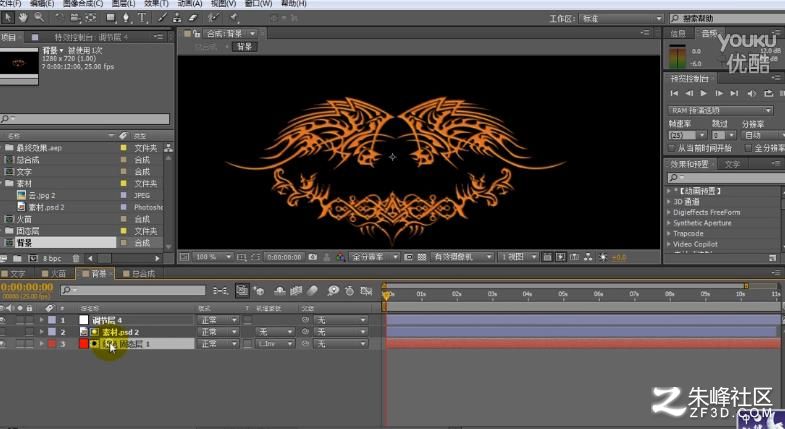Select the Pen tool
The height and width of the screenshot is (429, 785).
(x=127, y=18)
